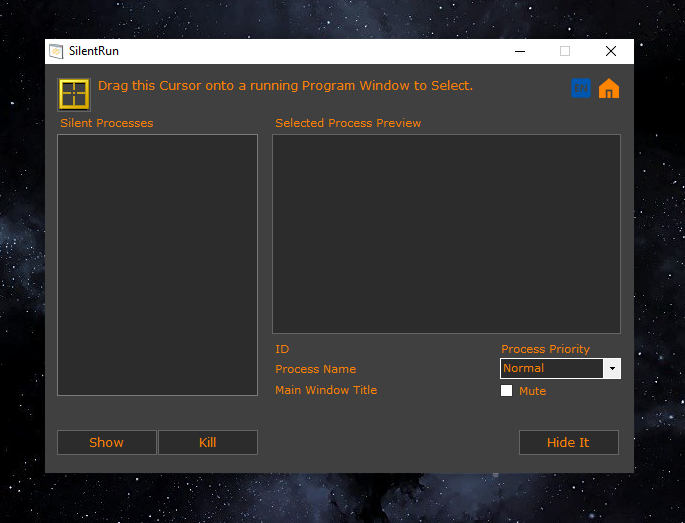
Task: Open the Process Priority dropdown arrow
Action: coord(612,368)
